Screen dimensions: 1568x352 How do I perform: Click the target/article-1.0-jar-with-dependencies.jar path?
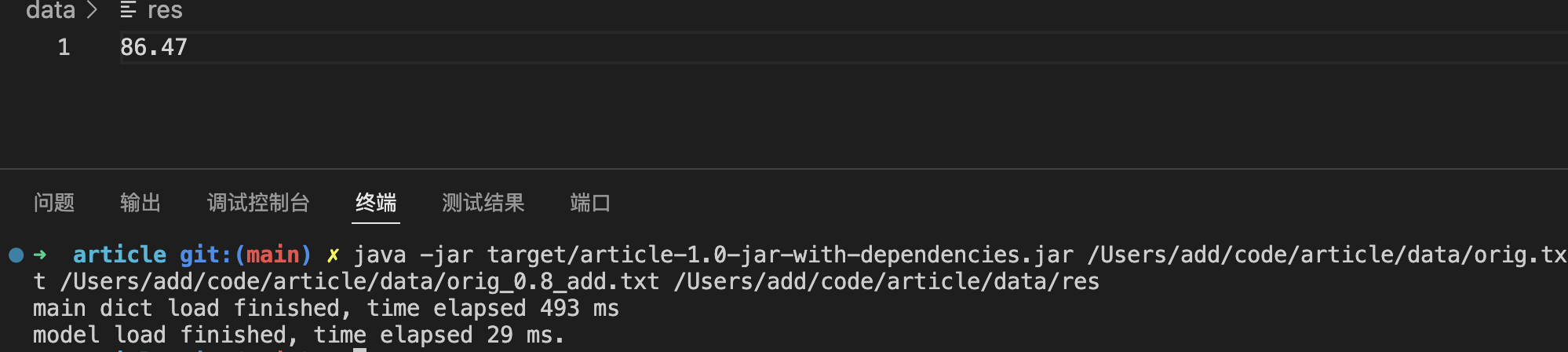point(779,255)
